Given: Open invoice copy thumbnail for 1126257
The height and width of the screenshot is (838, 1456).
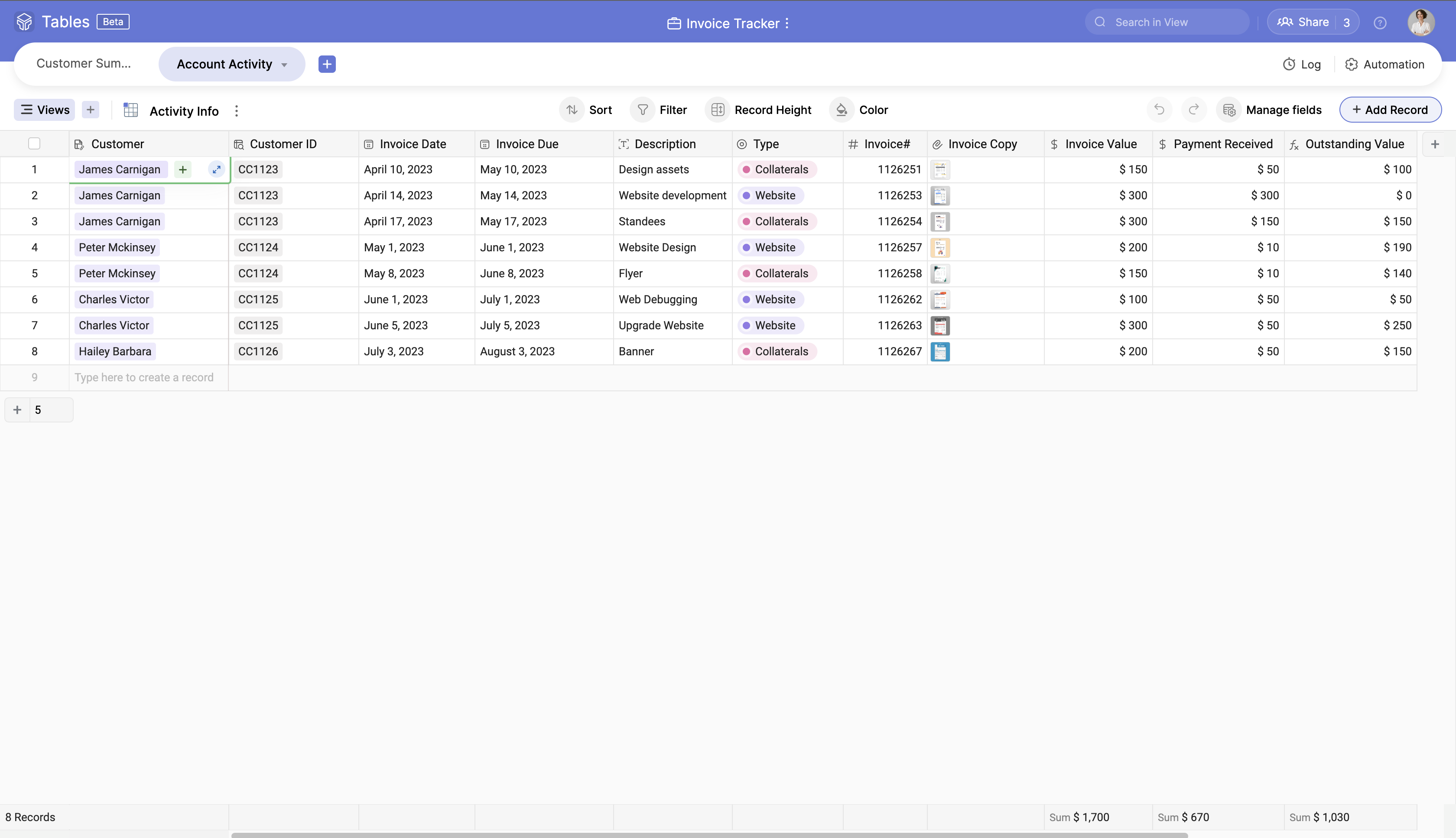Looking at the screenshot, I should [940, 247].
